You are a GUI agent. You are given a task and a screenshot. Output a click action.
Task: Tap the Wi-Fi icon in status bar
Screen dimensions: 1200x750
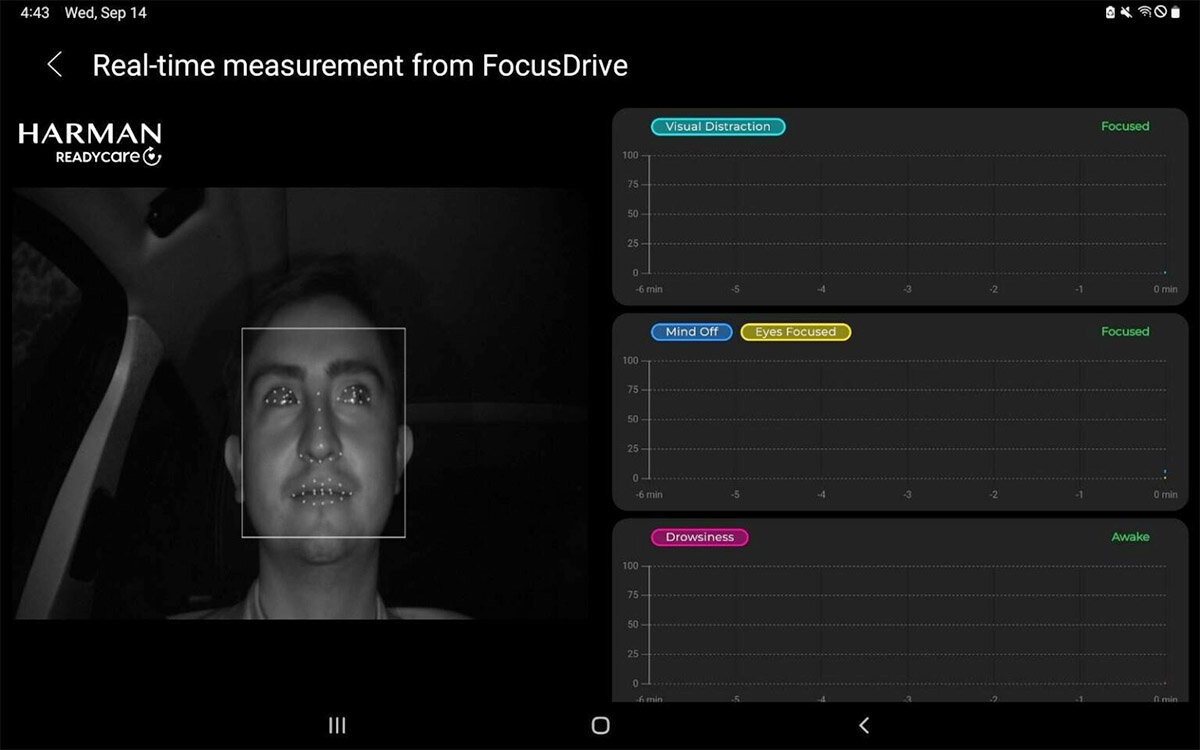click(x=1145, y=12)
